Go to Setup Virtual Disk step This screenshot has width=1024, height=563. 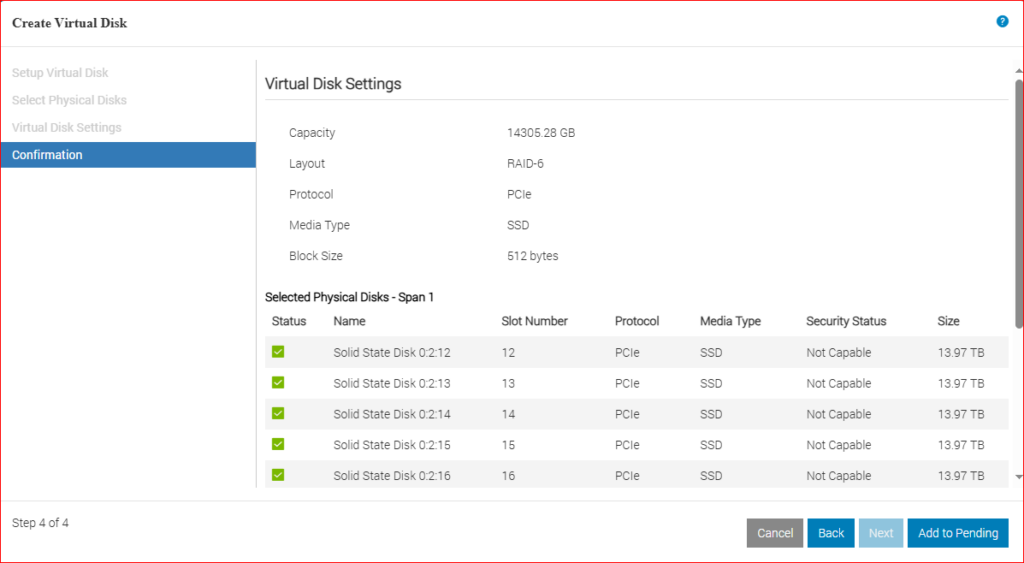pyautogui.click(x=60, y=73)
